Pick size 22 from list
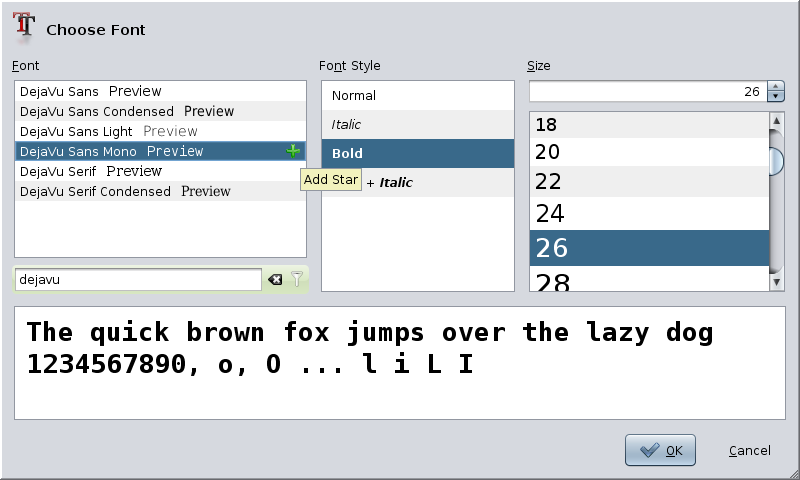 pos(649,182)
